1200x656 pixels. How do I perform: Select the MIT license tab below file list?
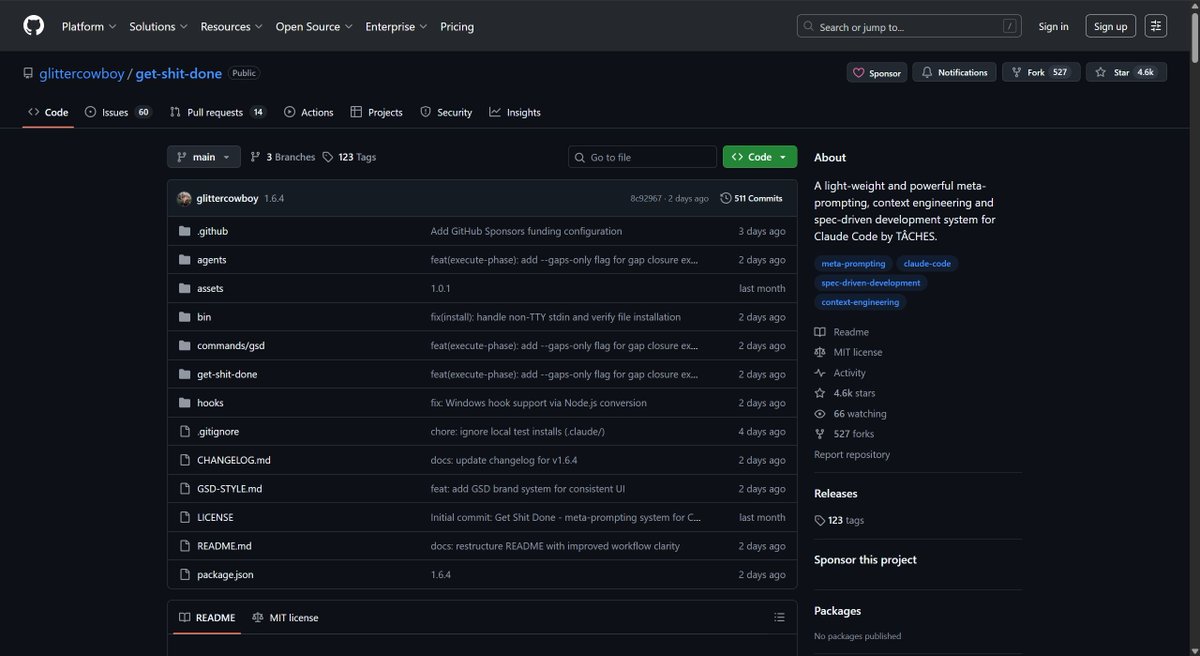point(286,618)
